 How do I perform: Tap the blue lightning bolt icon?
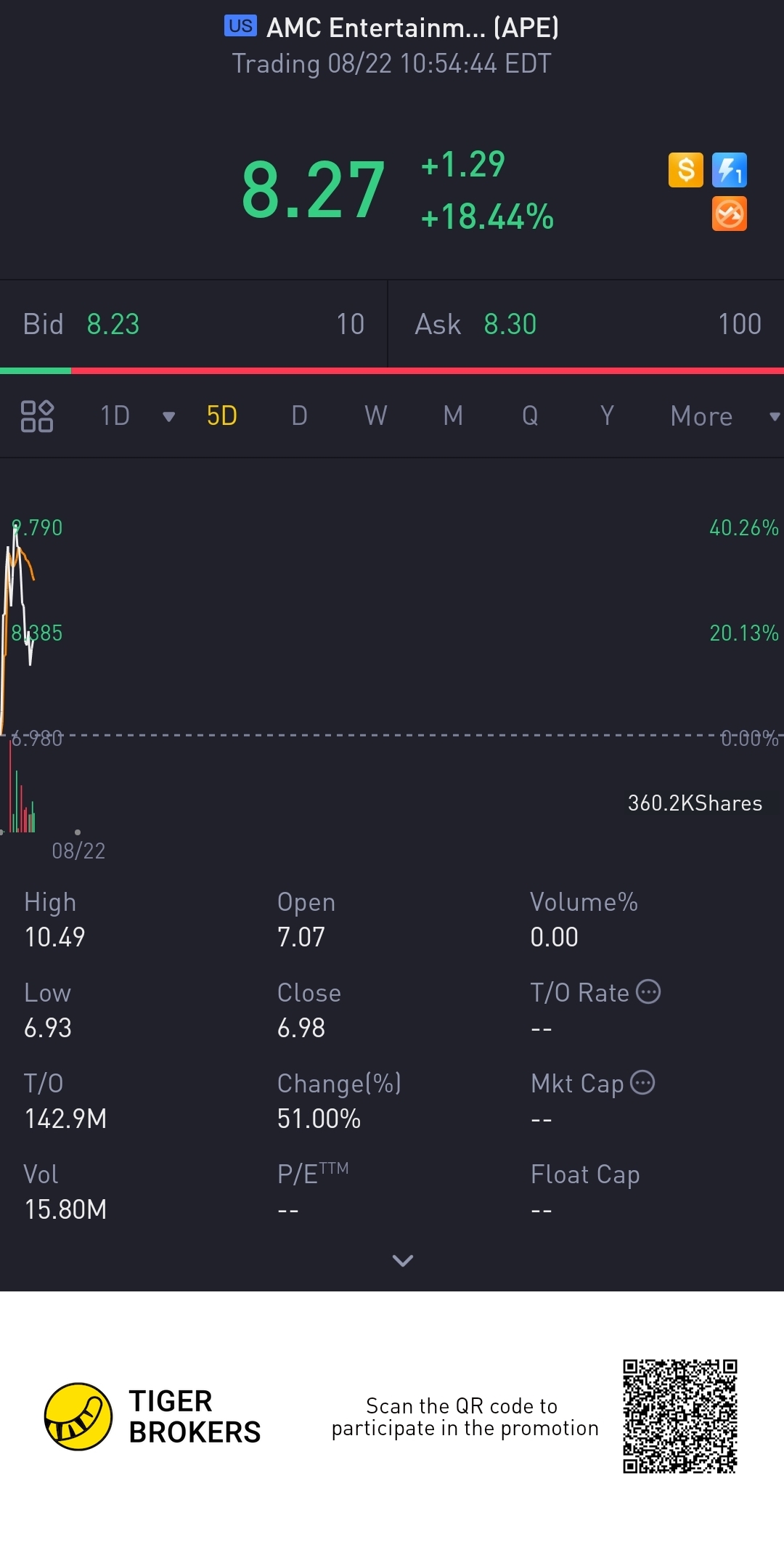(729, 171)
